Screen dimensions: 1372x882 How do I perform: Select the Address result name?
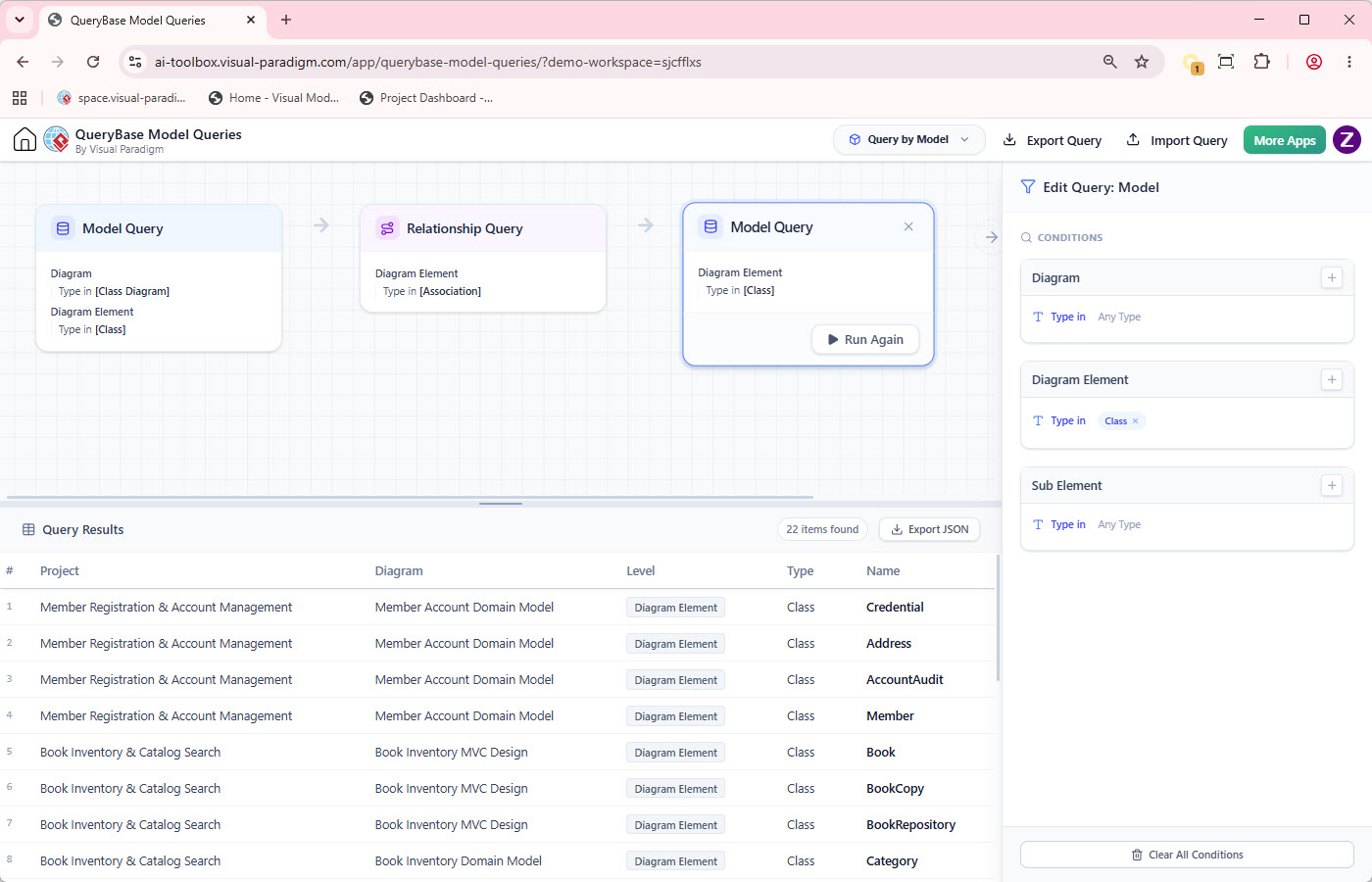point(889,643)
